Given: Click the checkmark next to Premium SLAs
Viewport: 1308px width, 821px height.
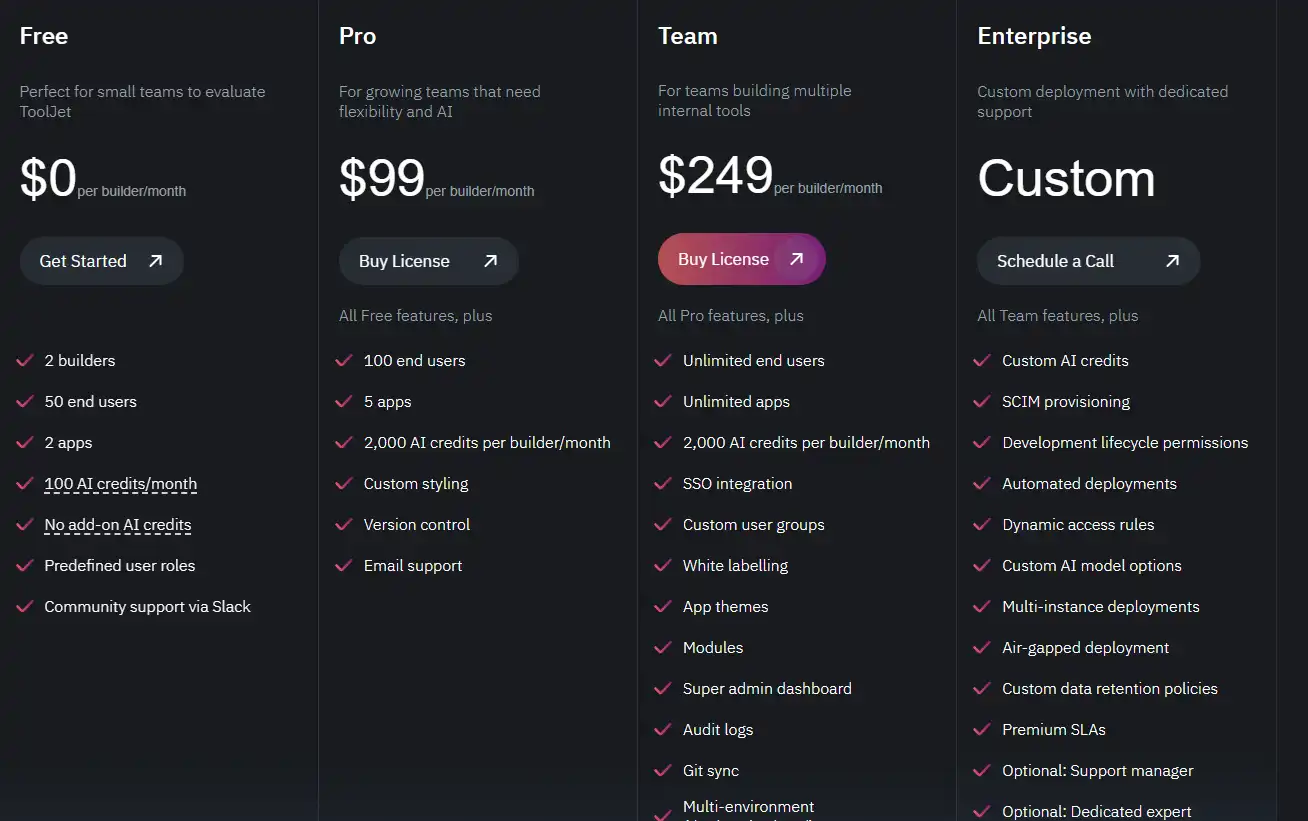Looking at the screenshot, I should 981,729.
